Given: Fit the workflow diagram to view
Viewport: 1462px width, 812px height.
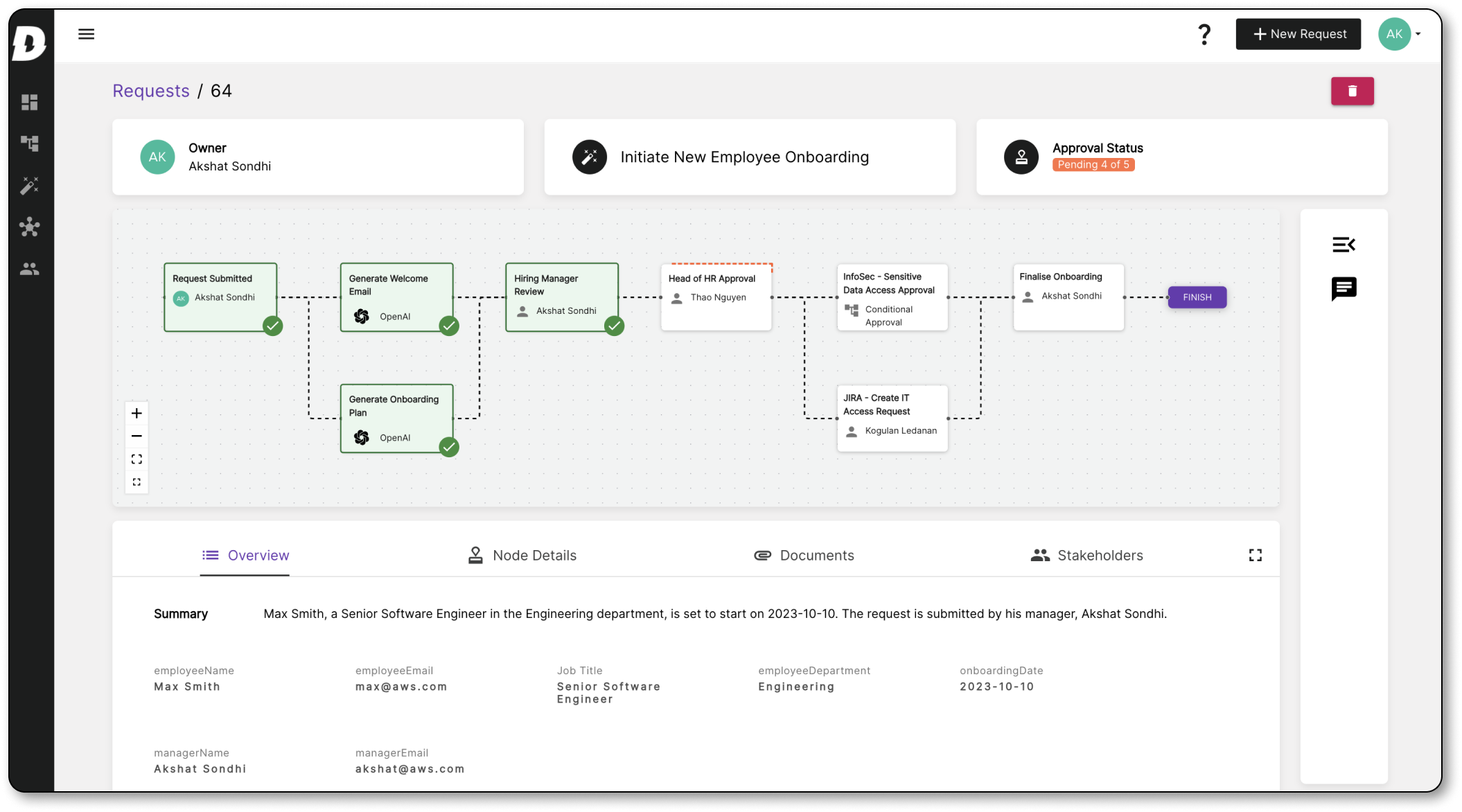Looking at the screenshot, I should (136, 459).
